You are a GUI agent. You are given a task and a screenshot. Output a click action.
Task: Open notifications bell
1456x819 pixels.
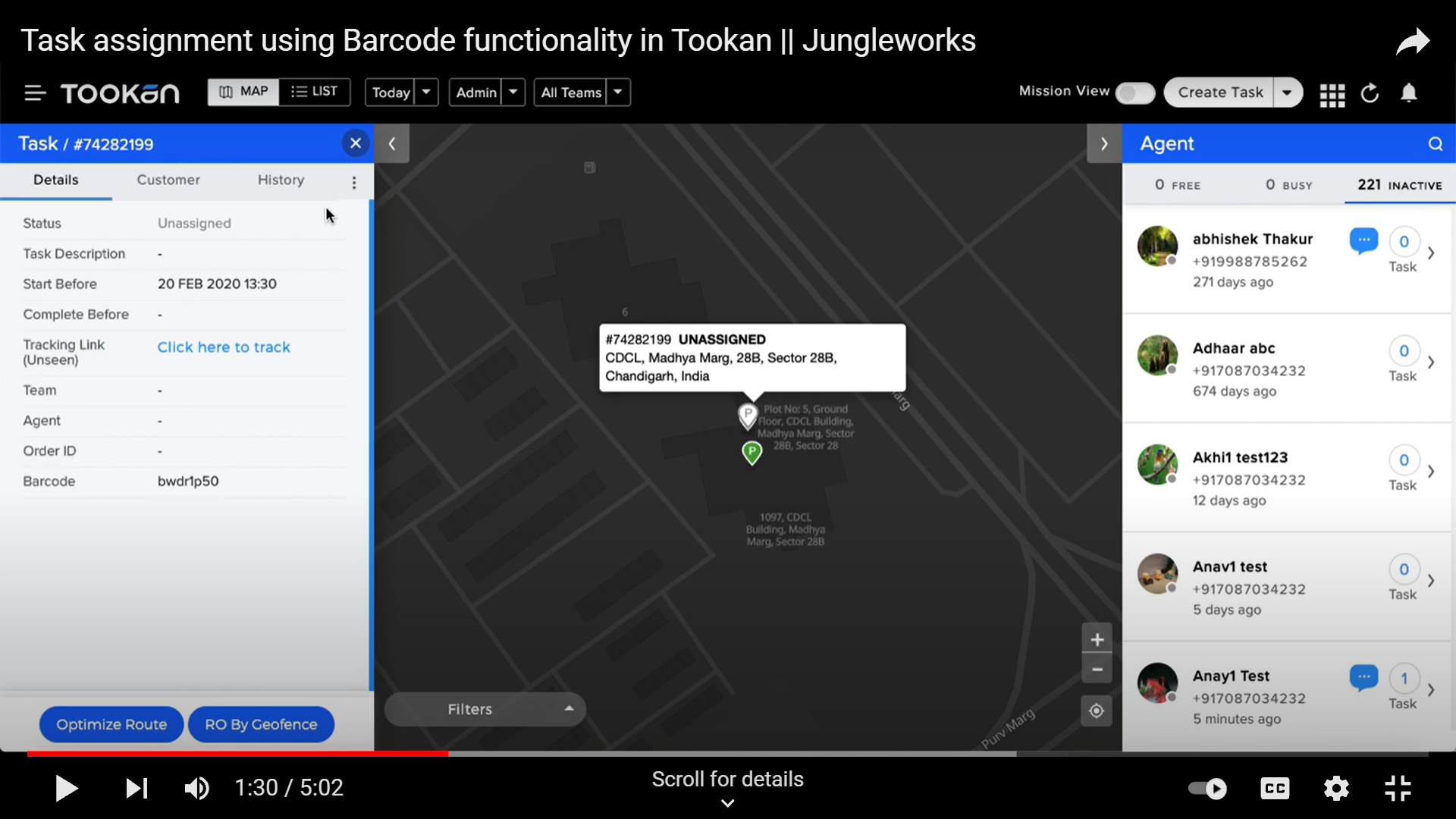click(x=1410, y=93)
